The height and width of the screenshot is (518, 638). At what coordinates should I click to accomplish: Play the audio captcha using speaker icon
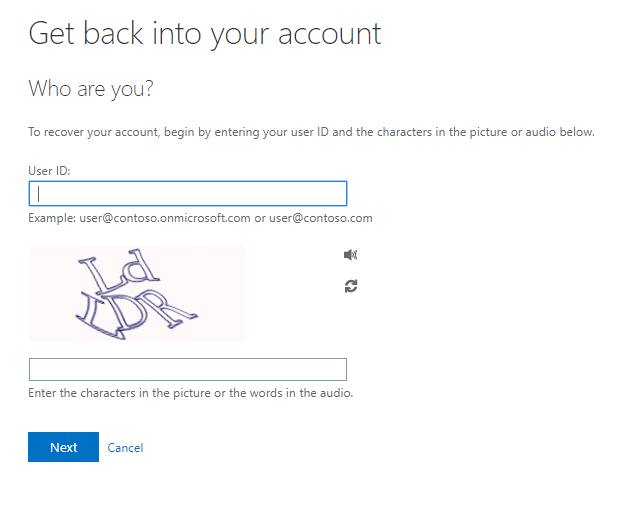click(x=350, y=255)
